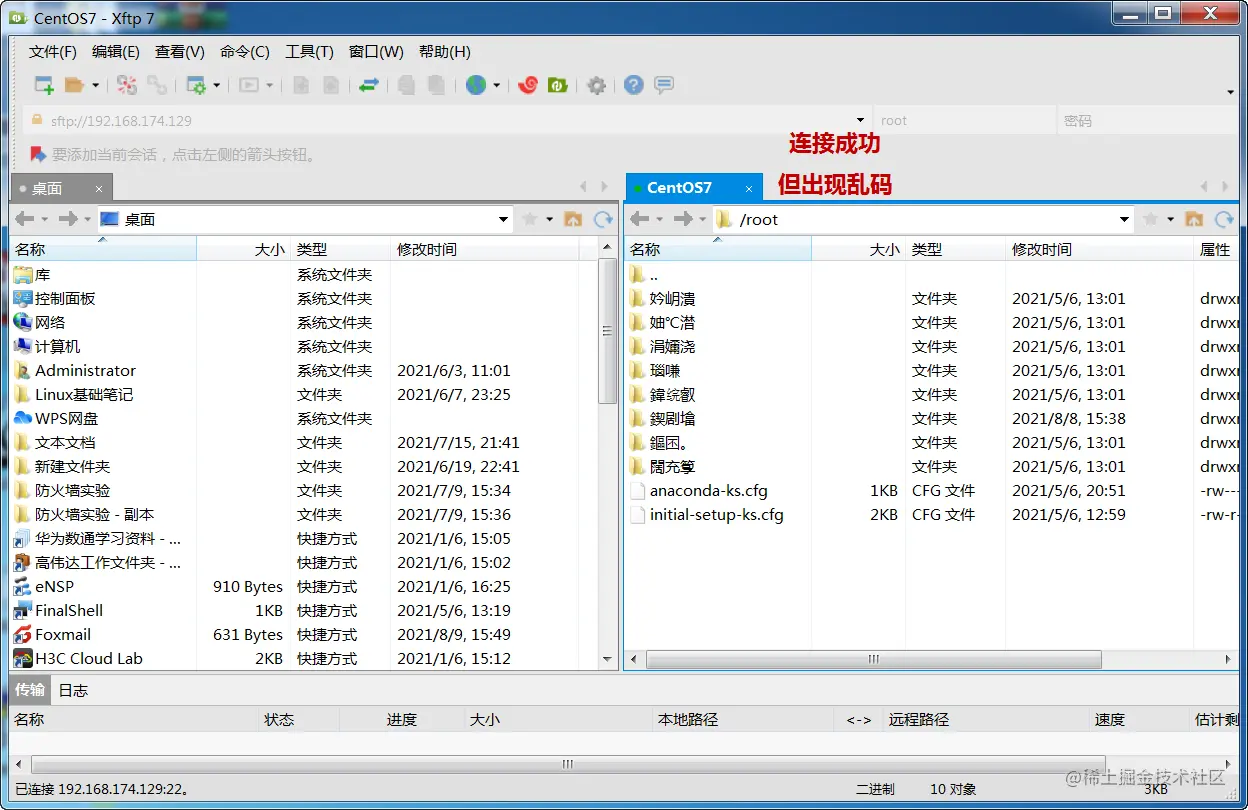This screenshot has width=1248, height=810.
Task: Open the local 桌面 path dropdown
Action: [x=503, y=219]
